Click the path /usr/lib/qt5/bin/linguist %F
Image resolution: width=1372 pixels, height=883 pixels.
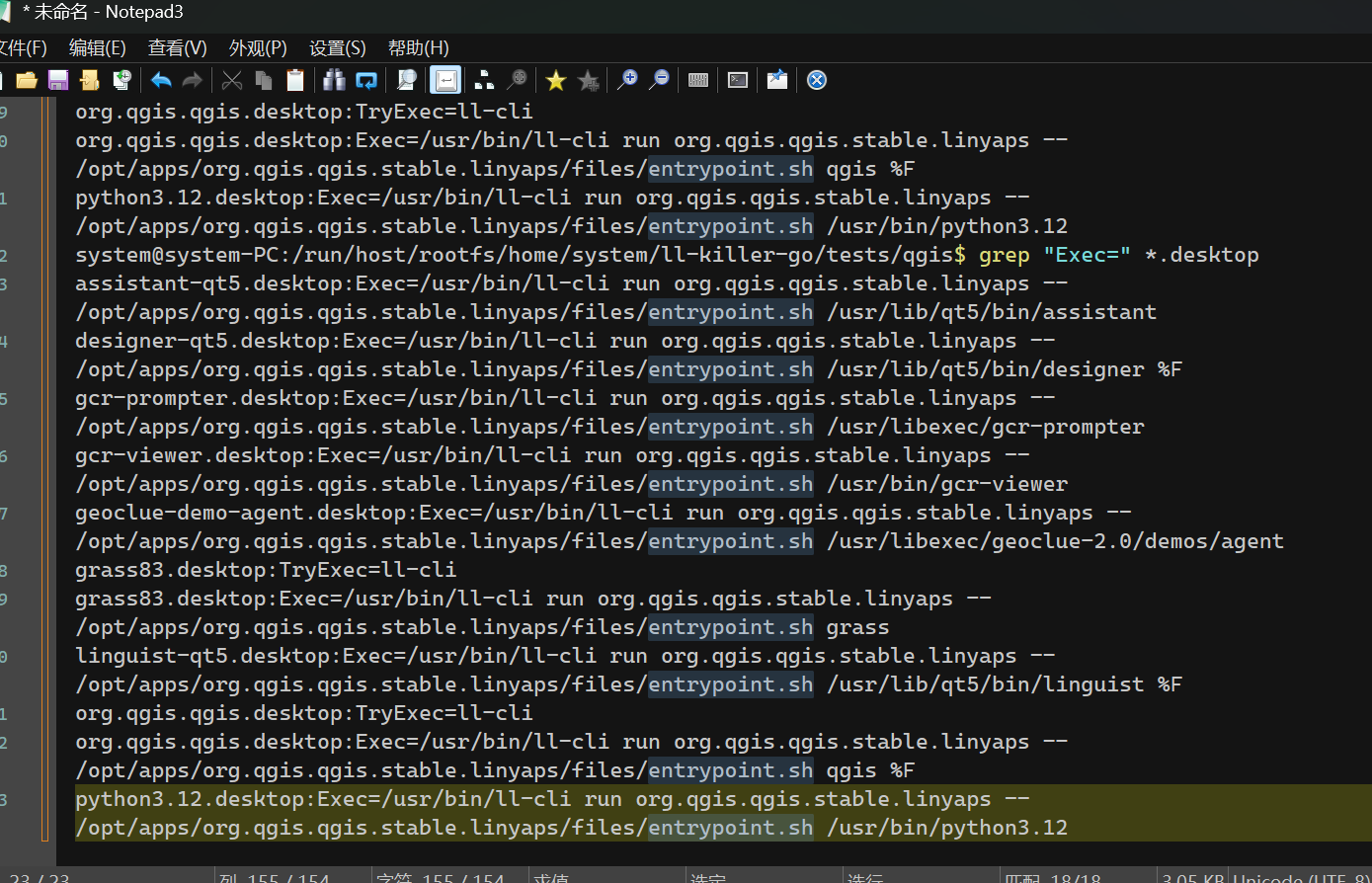(1005, 684)
